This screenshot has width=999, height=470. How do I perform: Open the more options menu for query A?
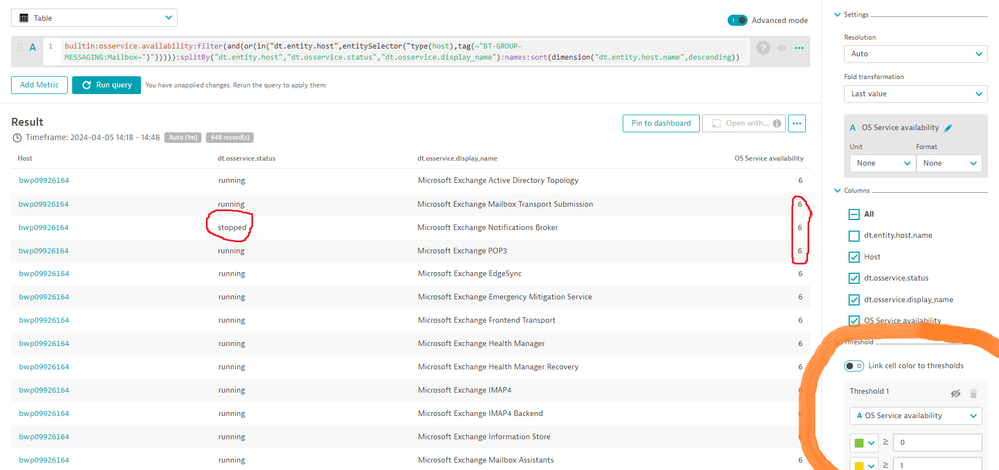tap(799, 48)
